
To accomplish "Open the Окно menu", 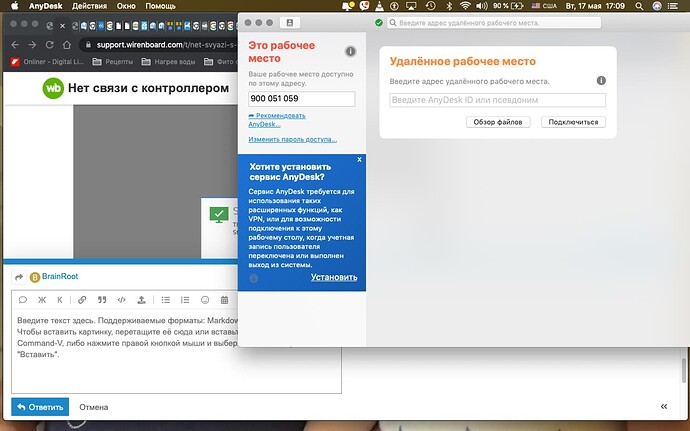I will 126,6.
